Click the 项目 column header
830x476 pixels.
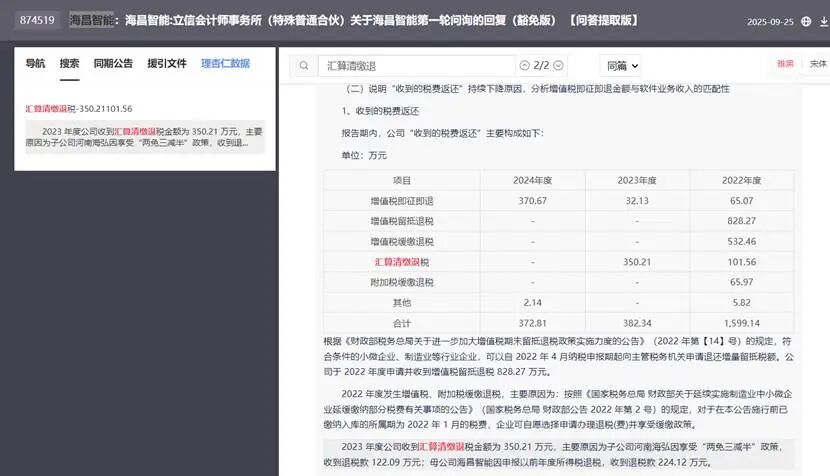coord(402,181)
